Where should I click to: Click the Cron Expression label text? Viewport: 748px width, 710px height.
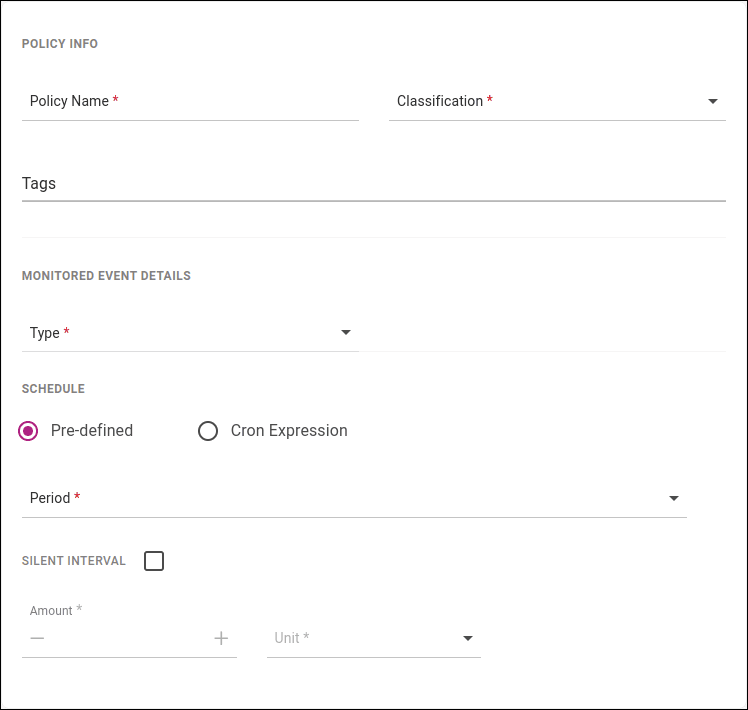pyautogui.click(x=289, y=431)
